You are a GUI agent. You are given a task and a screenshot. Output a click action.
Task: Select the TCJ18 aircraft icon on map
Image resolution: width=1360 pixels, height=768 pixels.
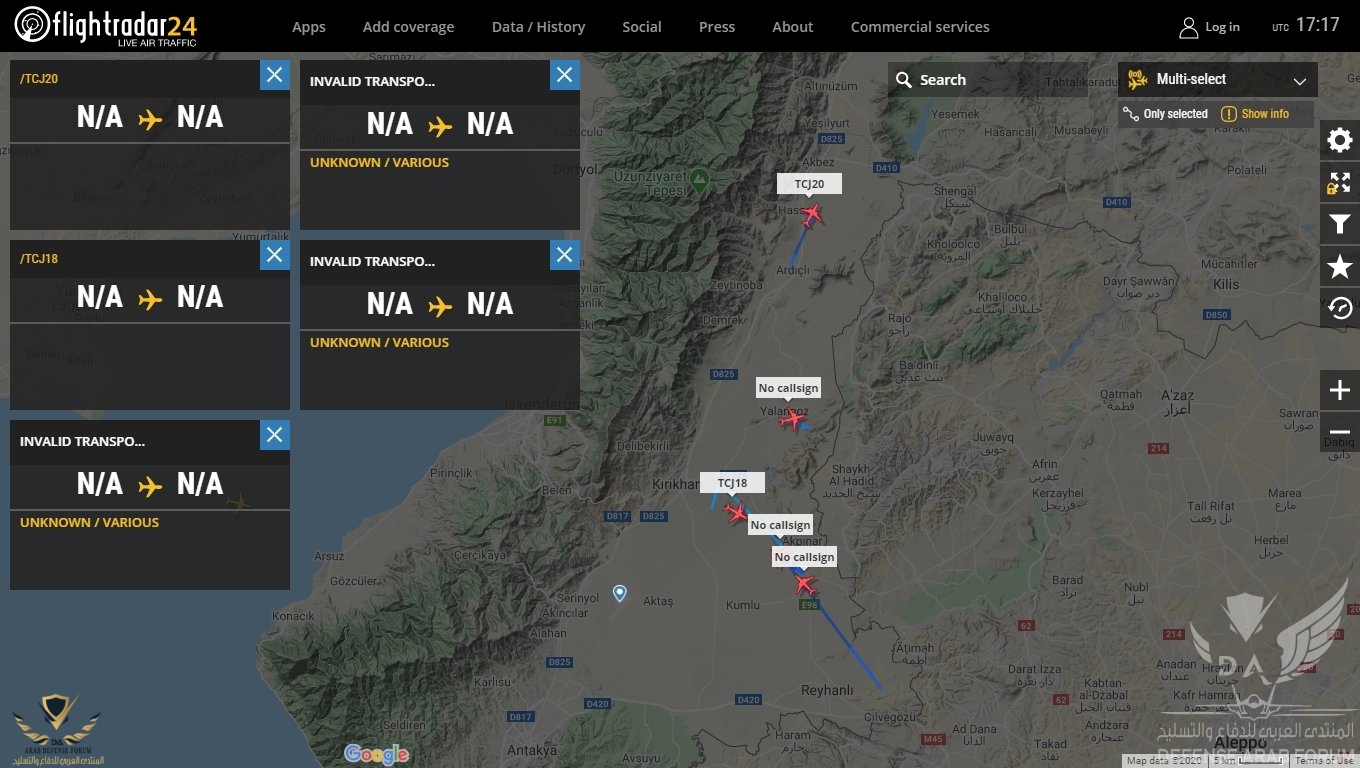click(x=736, y=513)
